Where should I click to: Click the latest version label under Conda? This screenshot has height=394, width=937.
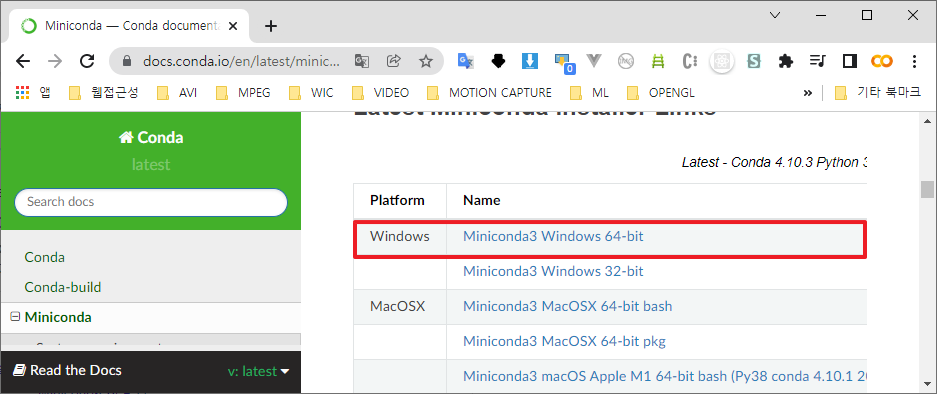click(x=151, y=164)
